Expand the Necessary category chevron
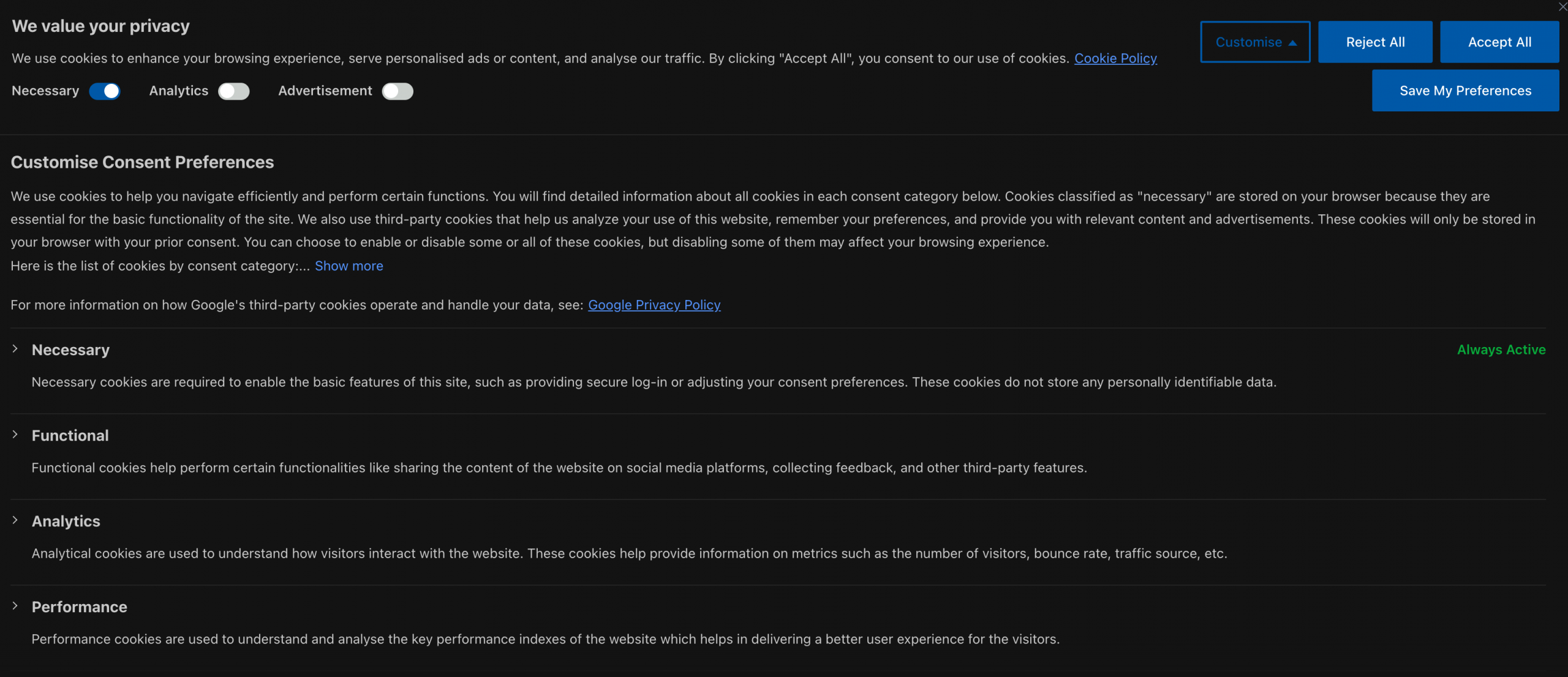The image size is (1568, 677). point(15,349)
